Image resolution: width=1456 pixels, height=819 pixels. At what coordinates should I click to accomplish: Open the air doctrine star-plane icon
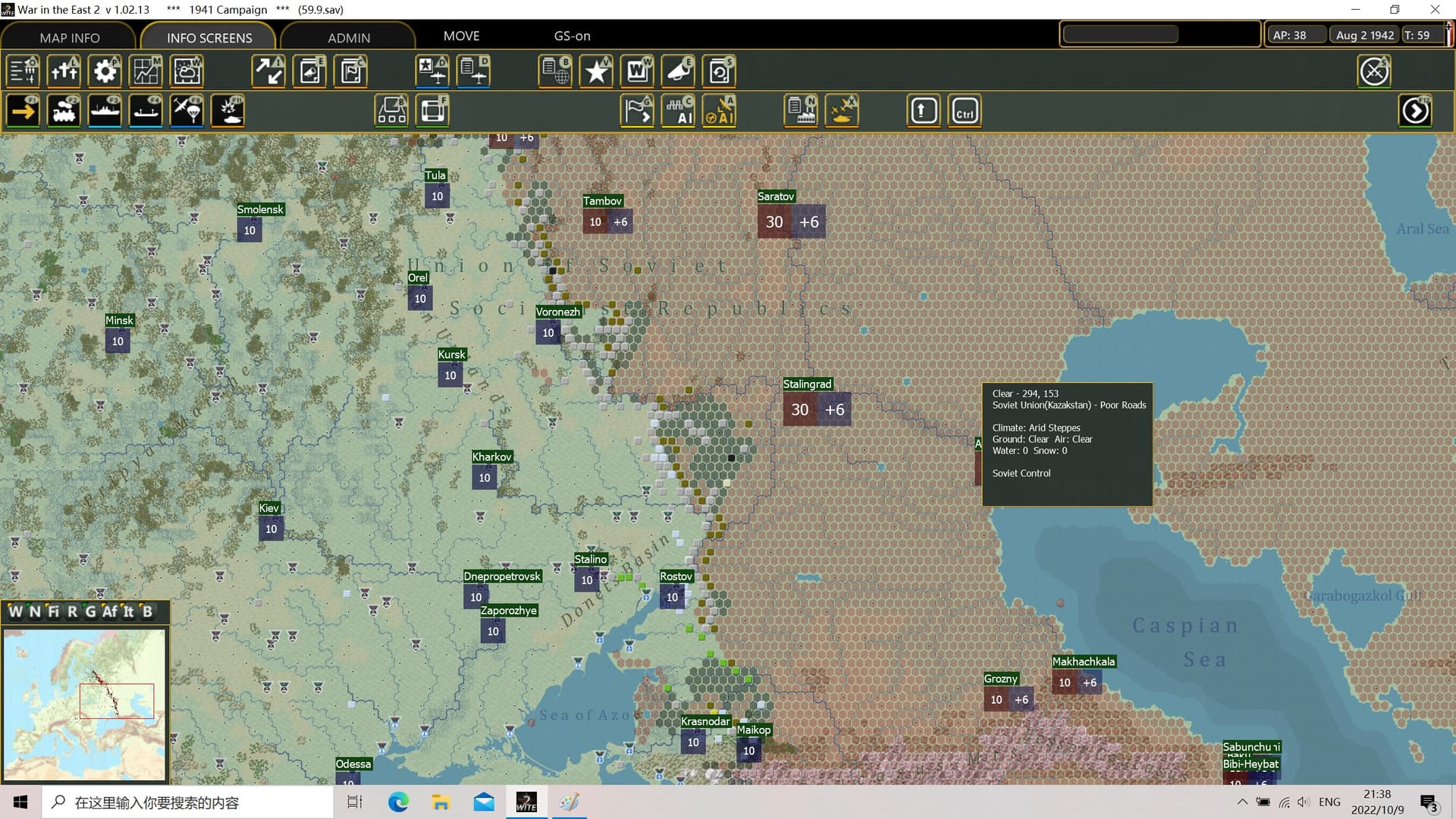tap(432, 71)
